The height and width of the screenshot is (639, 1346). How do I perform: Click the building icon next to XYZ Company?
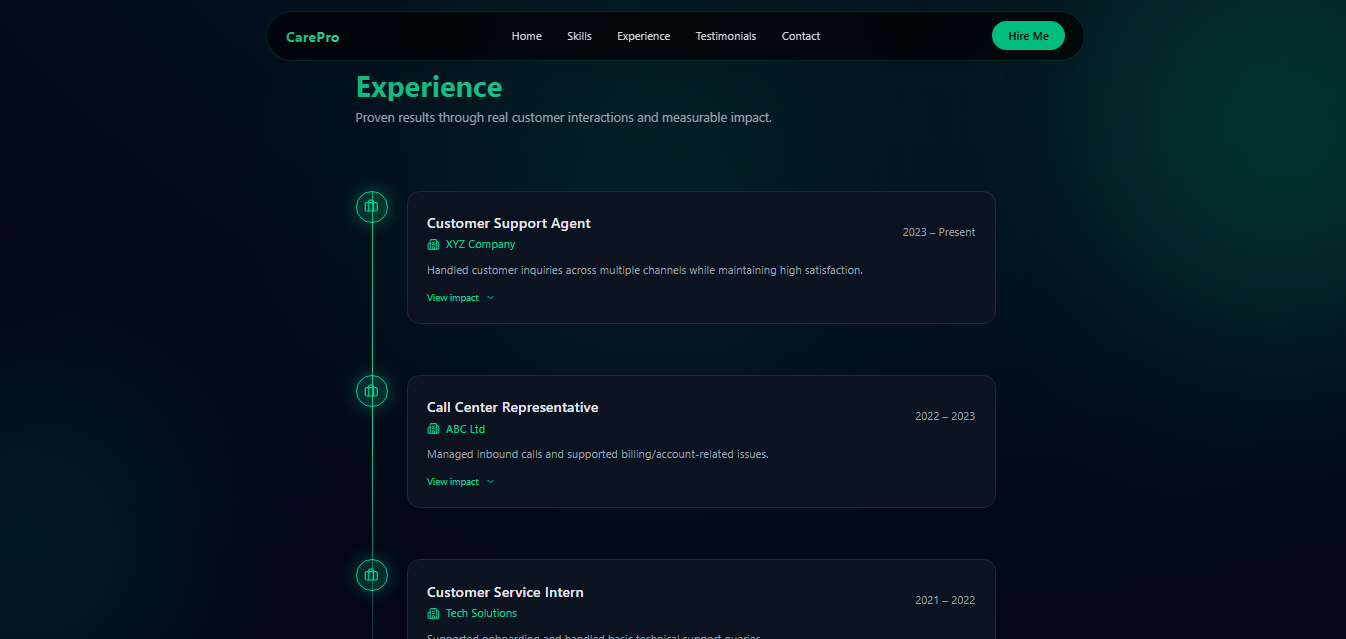tap(433, 245)
